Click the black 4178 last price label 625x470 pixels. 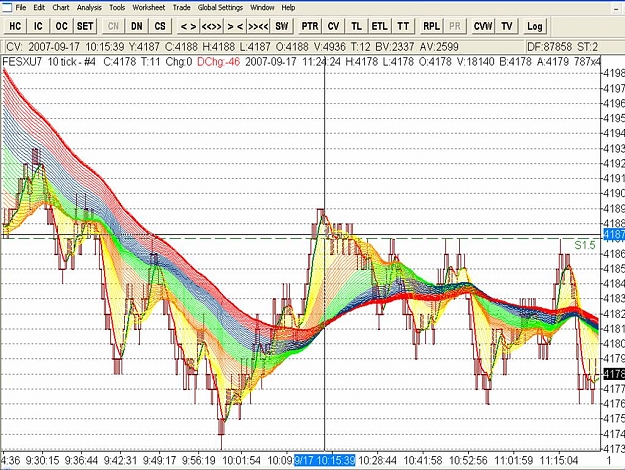[x=614, y=374]
